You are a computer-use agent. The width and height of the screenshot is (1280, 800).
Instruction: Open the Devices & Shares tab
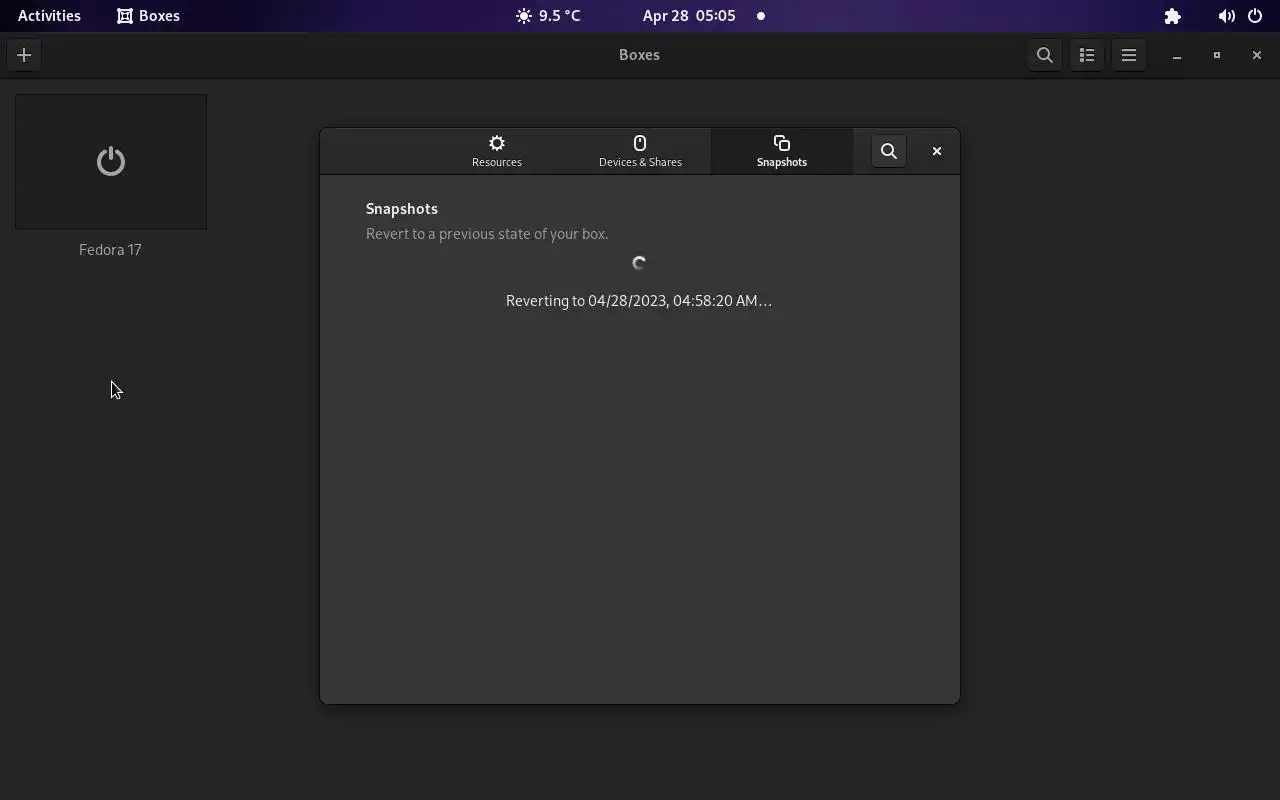point(640,151)
